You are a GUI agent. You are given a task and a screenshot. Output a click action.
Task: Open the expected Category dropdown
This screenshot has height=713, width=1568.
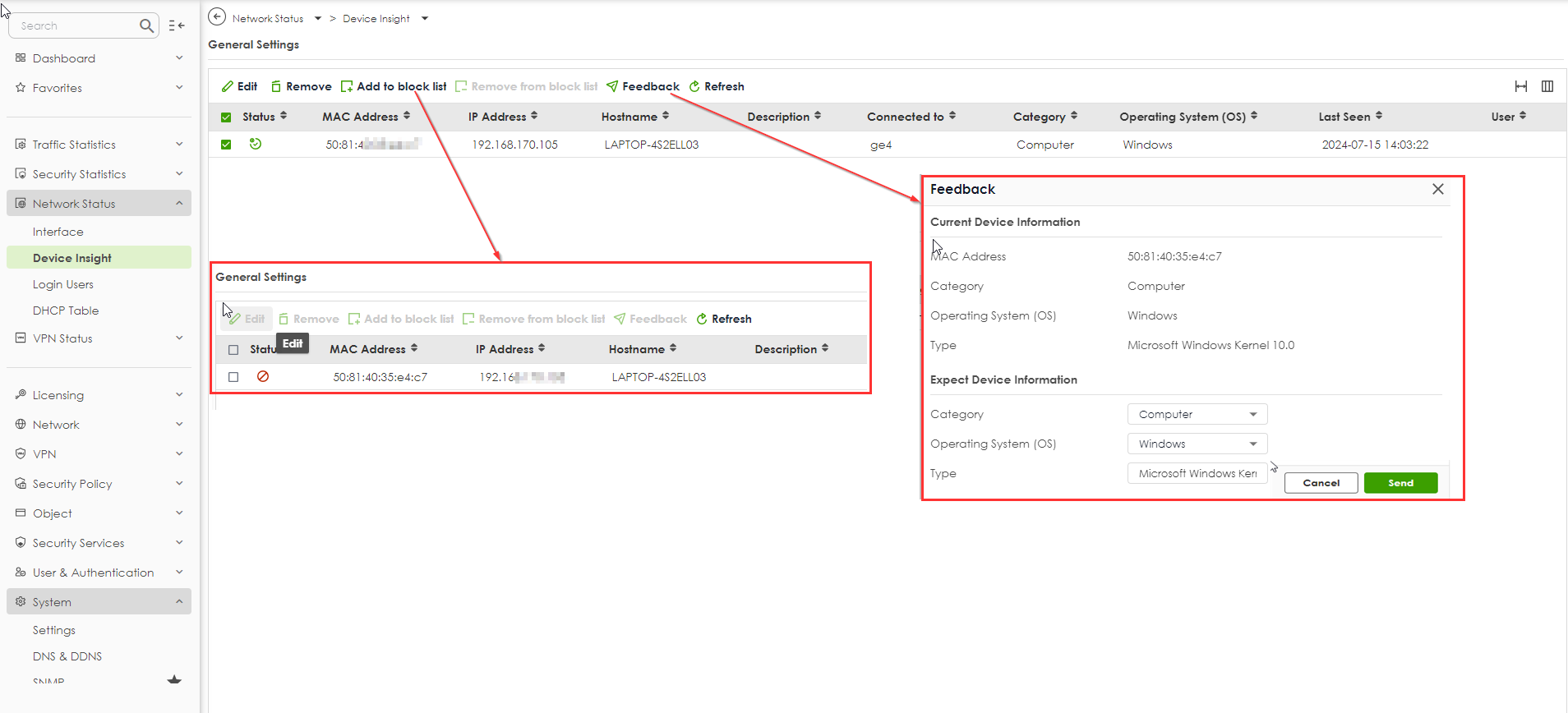[x=1197, y=414]
